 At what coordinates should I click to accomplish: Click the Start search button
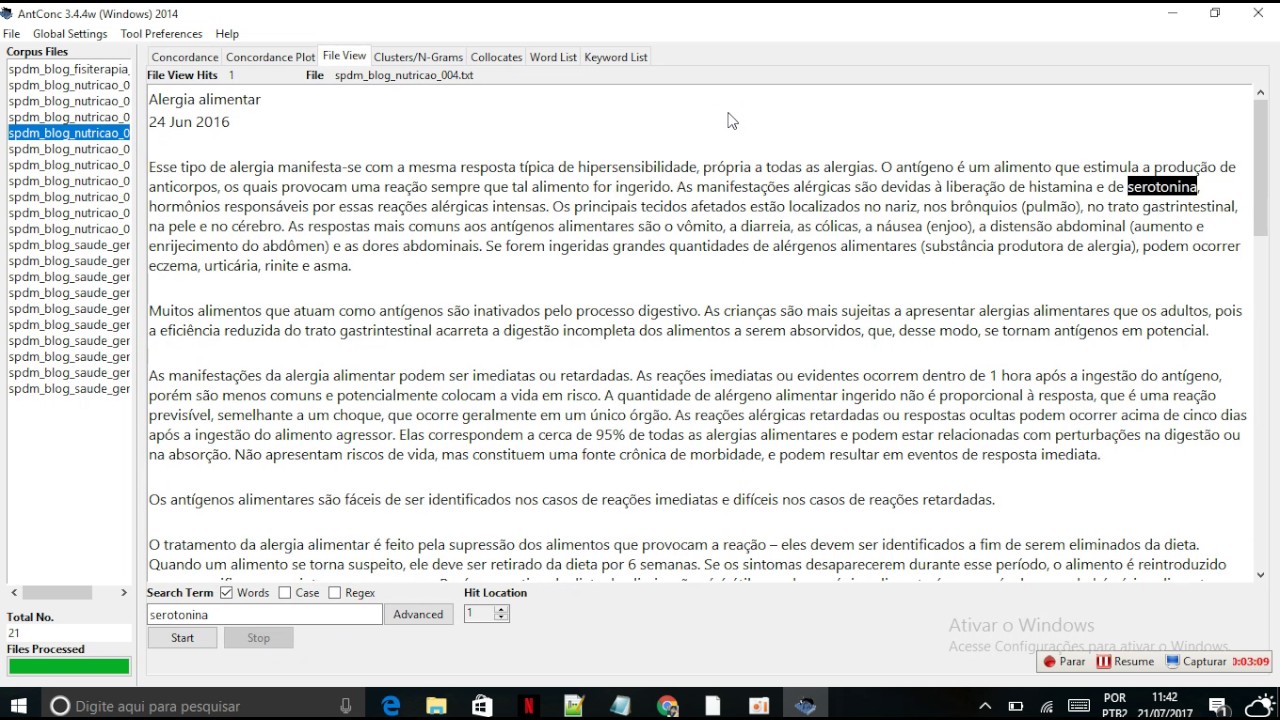pyautogui.click(x=182, y=638)
